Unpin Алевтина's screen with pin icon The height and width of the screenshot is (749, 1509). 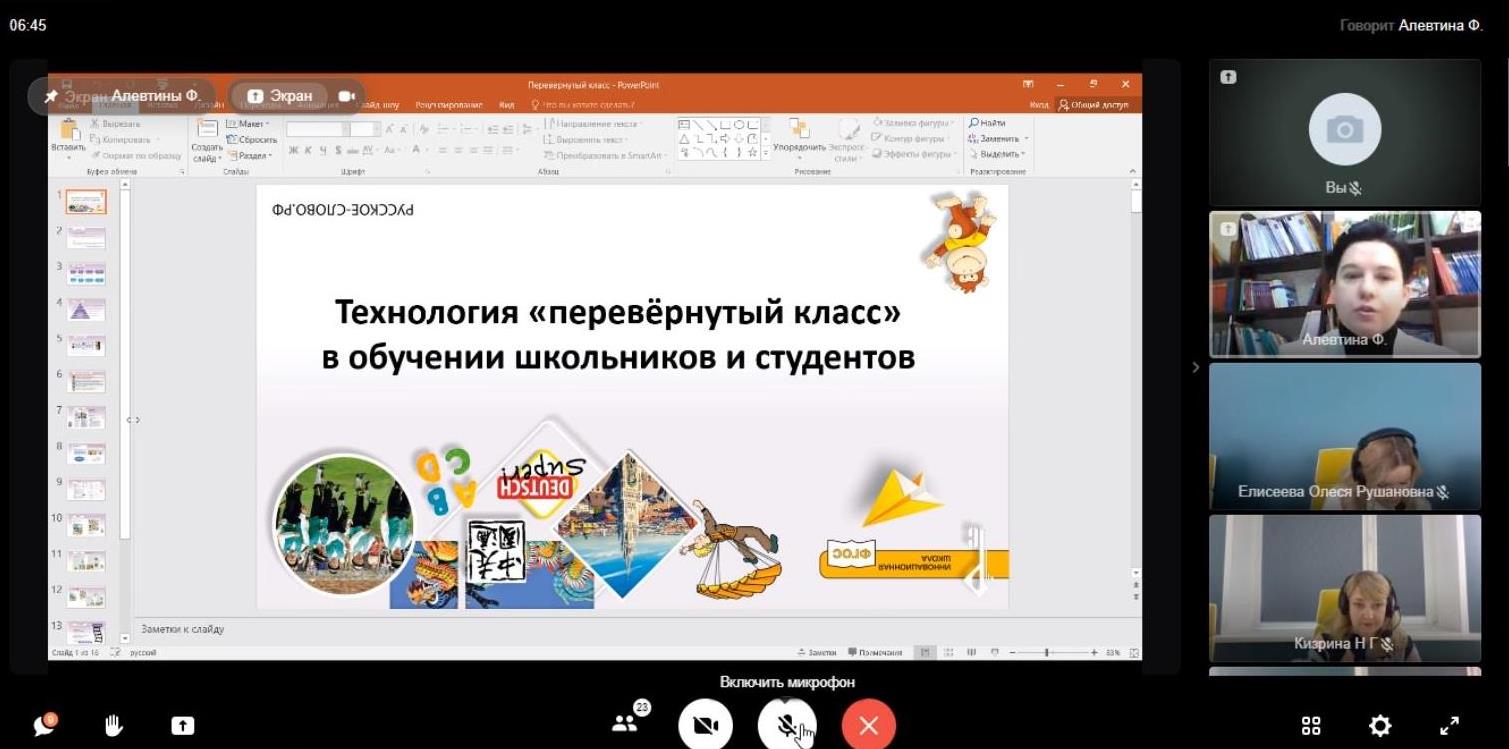coord(52,97)
